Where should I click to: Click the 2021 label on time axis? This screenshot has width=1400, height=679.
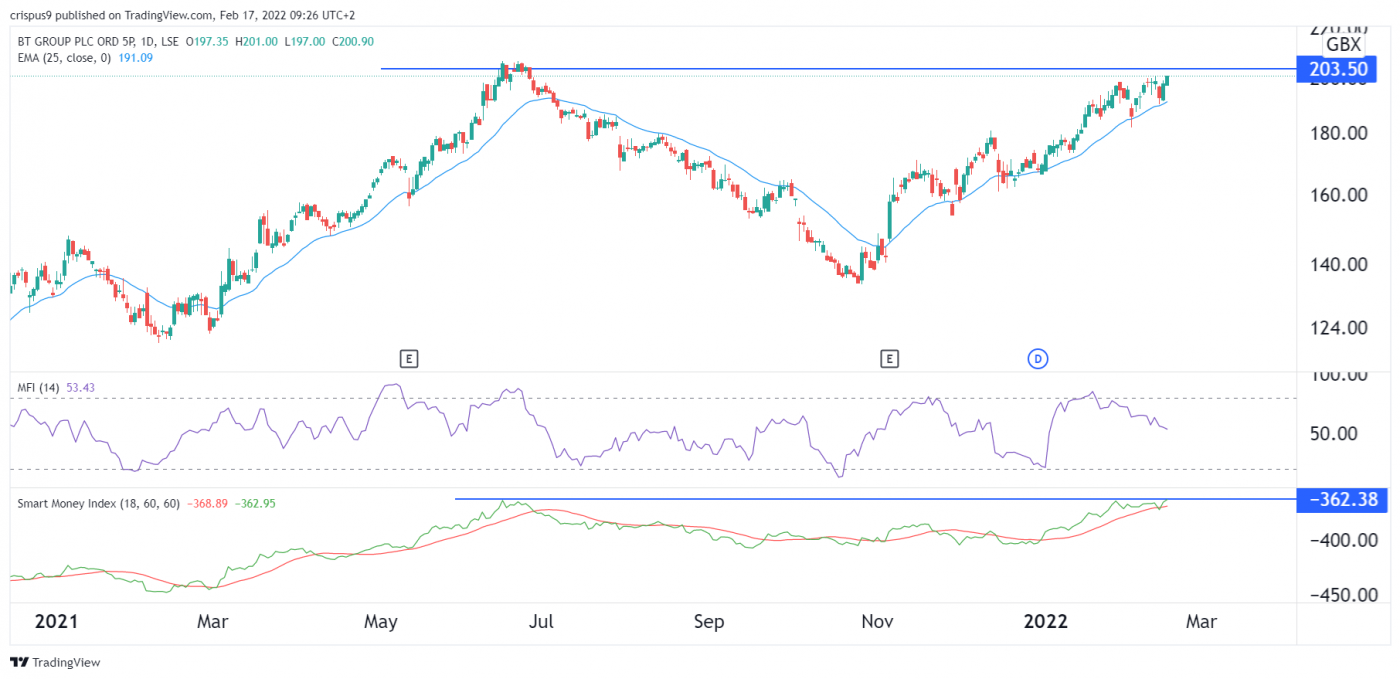click(x=56, y=622)
